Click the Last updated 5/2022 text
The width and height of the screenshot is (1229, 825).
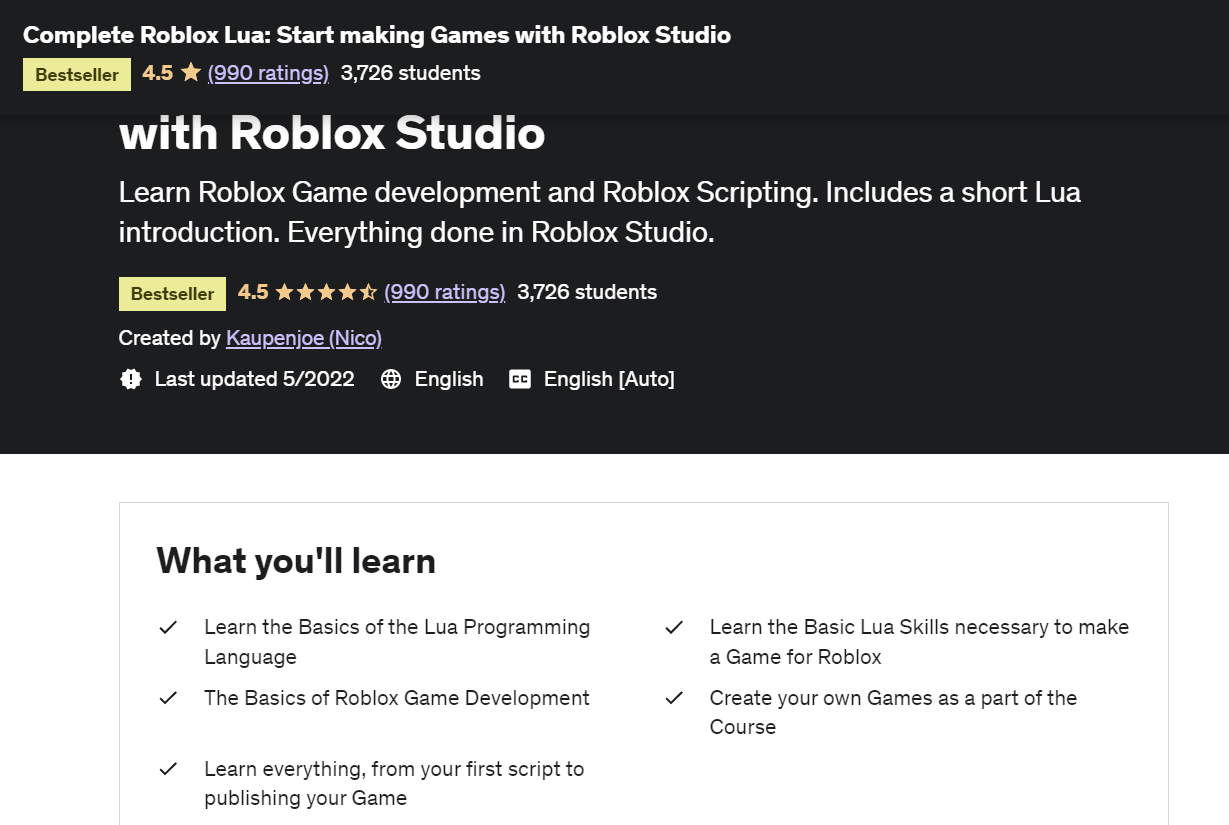[254, 379]
